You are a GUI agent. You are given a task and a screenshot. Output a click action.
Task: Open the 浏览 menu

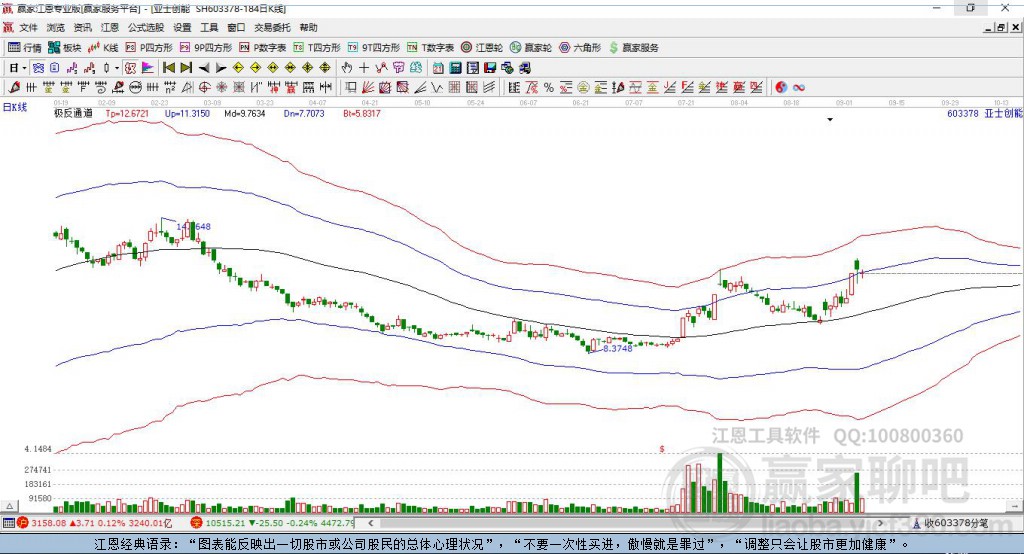pyautogui.click(x=56, y=27)
